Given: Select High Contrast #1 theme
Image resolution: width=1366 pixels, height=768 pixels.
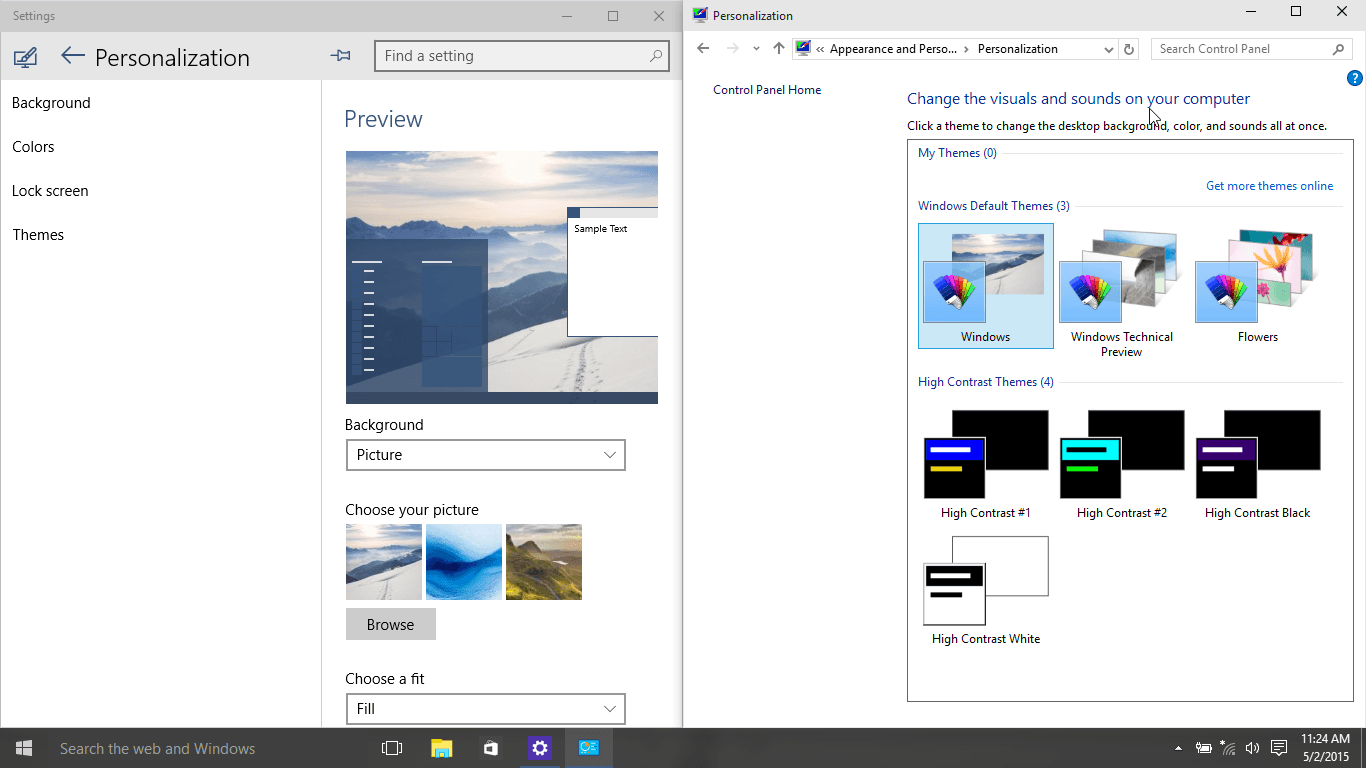Looking at the screenshot, I should 986,465.
